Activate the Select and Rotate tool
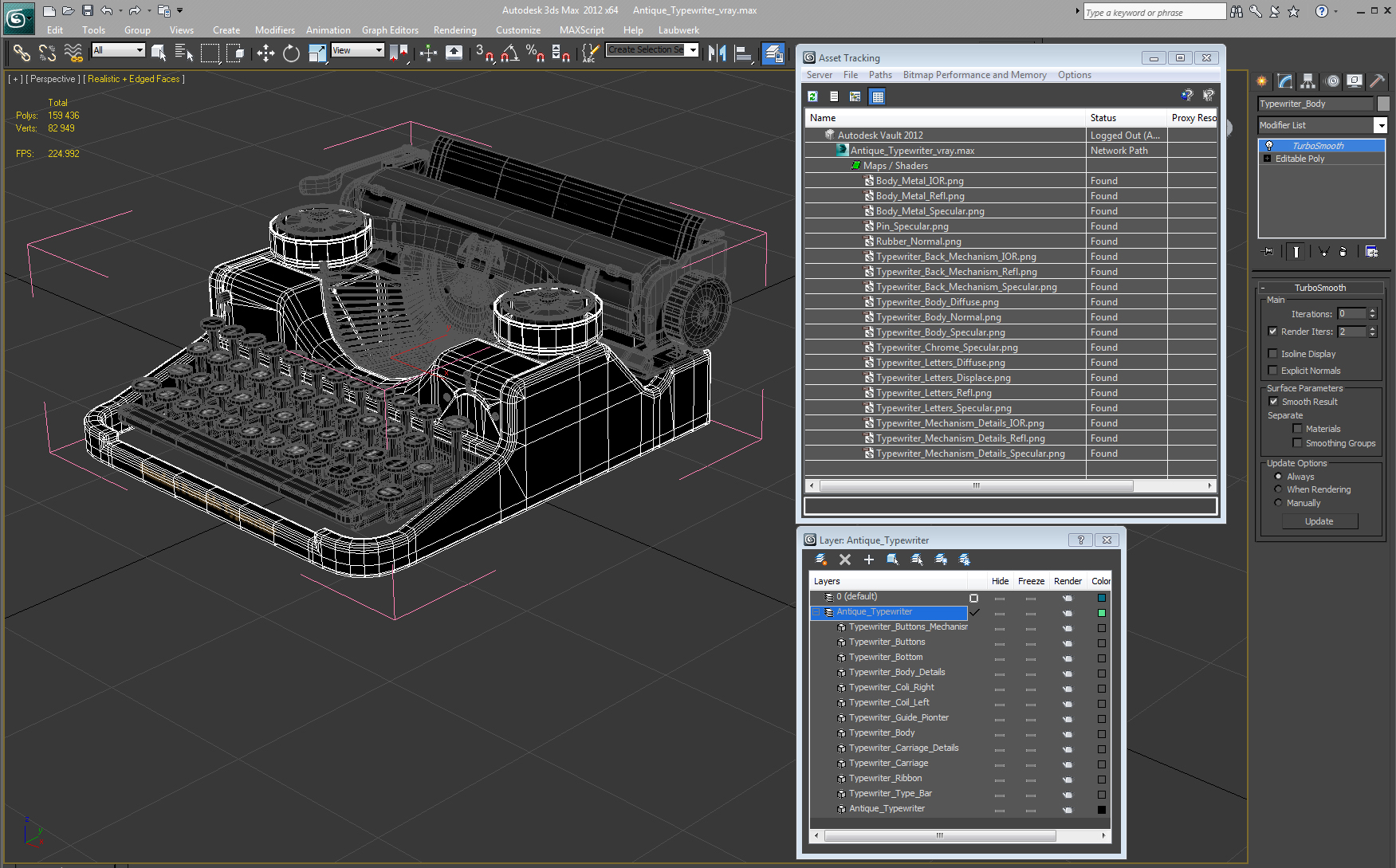The height and width of the screenshot is (868, 1396). pos(291,53)
